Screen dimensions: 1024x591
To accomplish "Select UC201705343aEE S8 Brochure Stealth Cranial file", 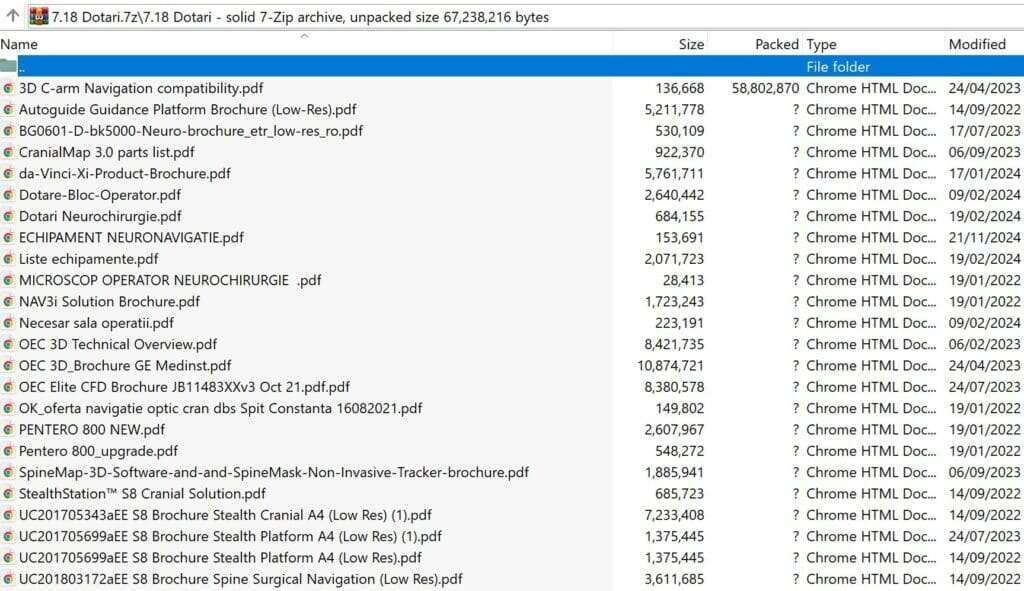I will 225,515.
